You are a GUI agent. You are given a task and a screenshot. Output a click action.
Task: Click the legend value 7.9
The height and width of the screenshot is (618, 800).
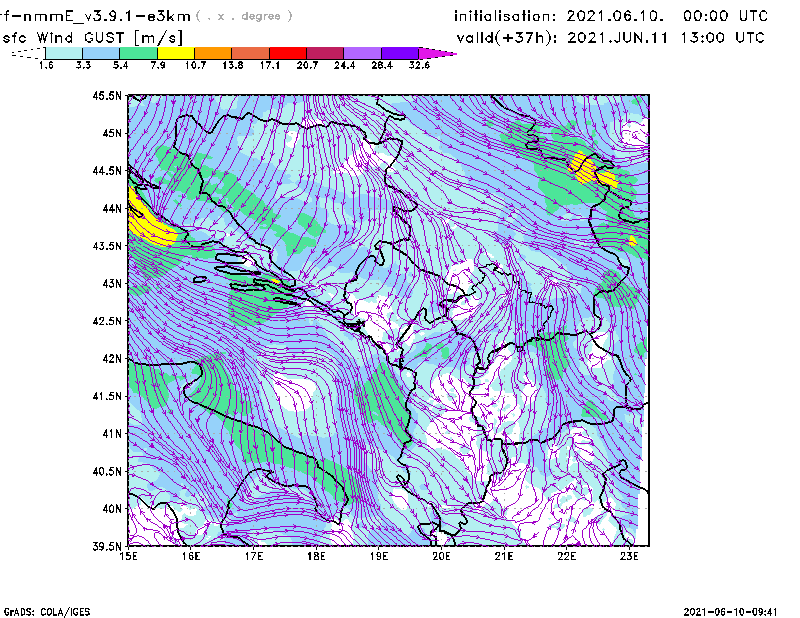[158, 65]
